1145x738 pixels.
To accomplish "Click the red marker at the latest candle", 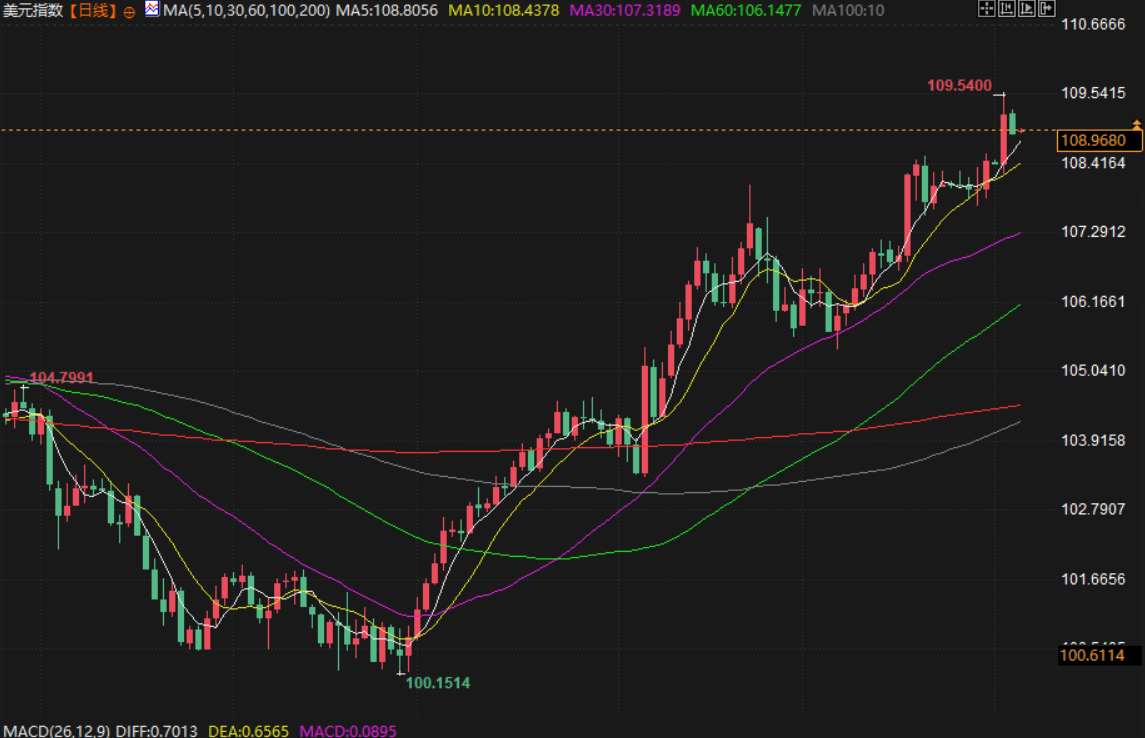I will point(1021,130).
